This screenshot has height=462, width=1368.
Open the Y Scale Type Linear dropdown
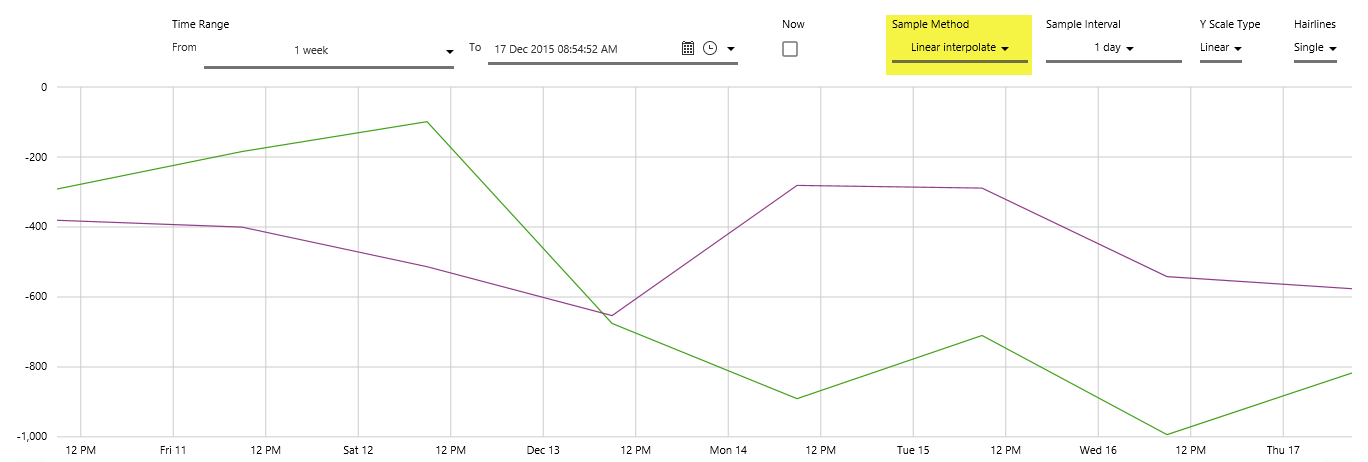pos(1220,48)
